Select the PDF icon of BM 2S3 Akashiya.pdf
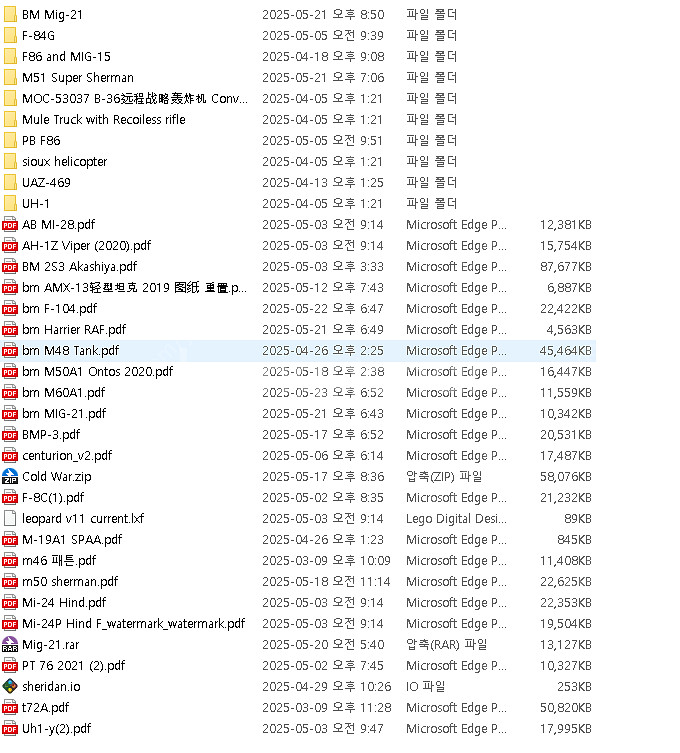The height and width of the screenshot is (753, 680). pyautogui.click(x=10, y=267)
